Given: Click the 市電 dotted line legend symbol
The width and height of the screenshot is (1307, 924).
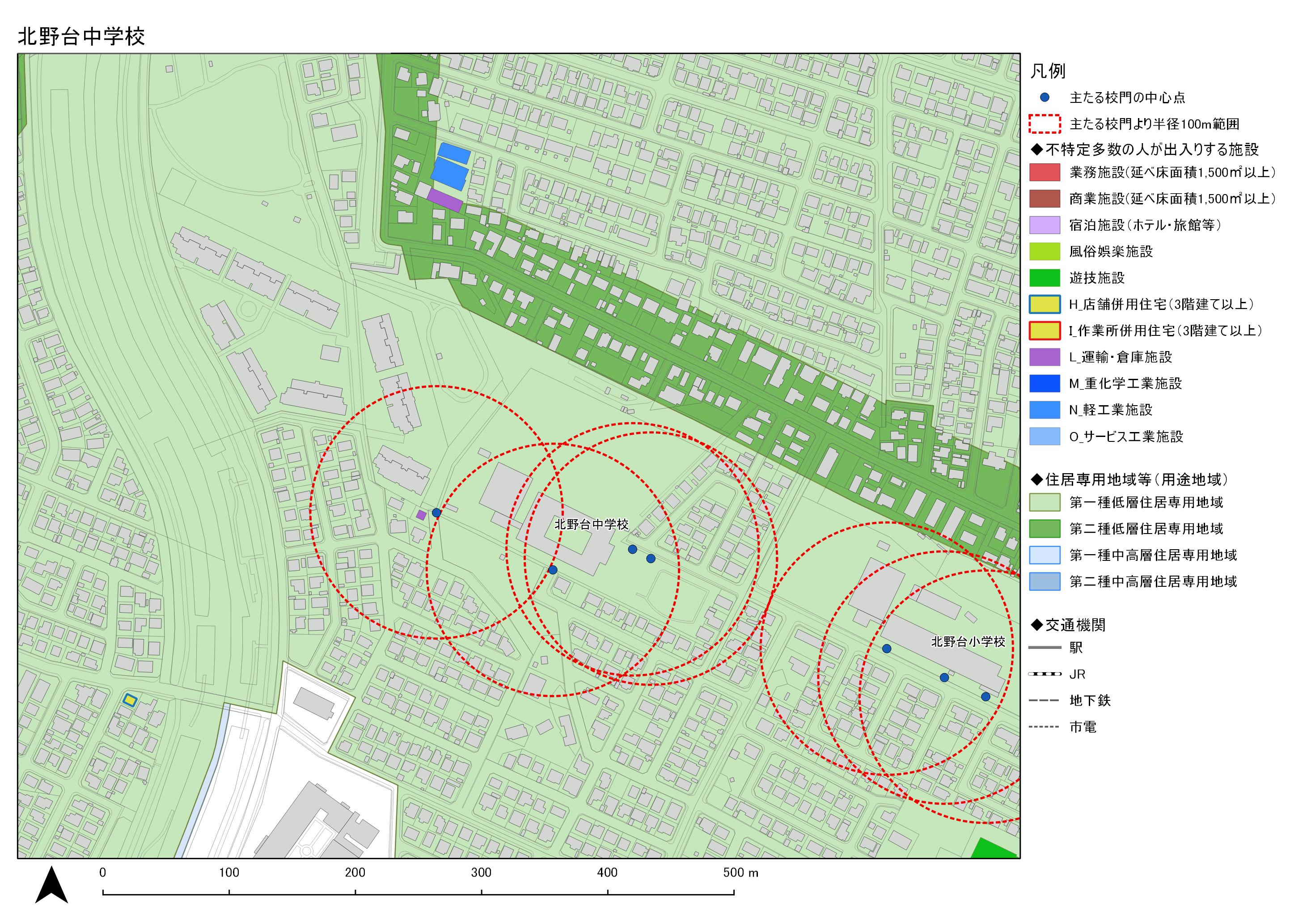Looking at the screenshot, I should (x=1045, y=727).
